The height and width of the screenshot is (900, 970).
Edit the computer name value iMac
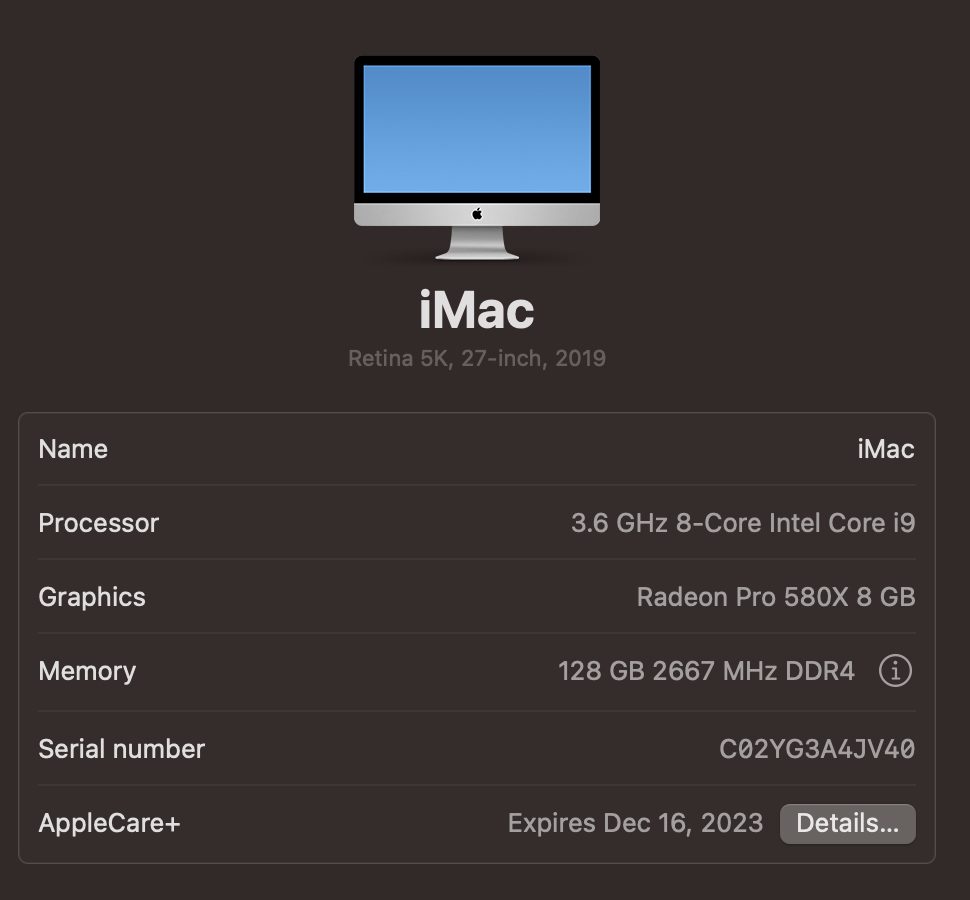(885, 449)
